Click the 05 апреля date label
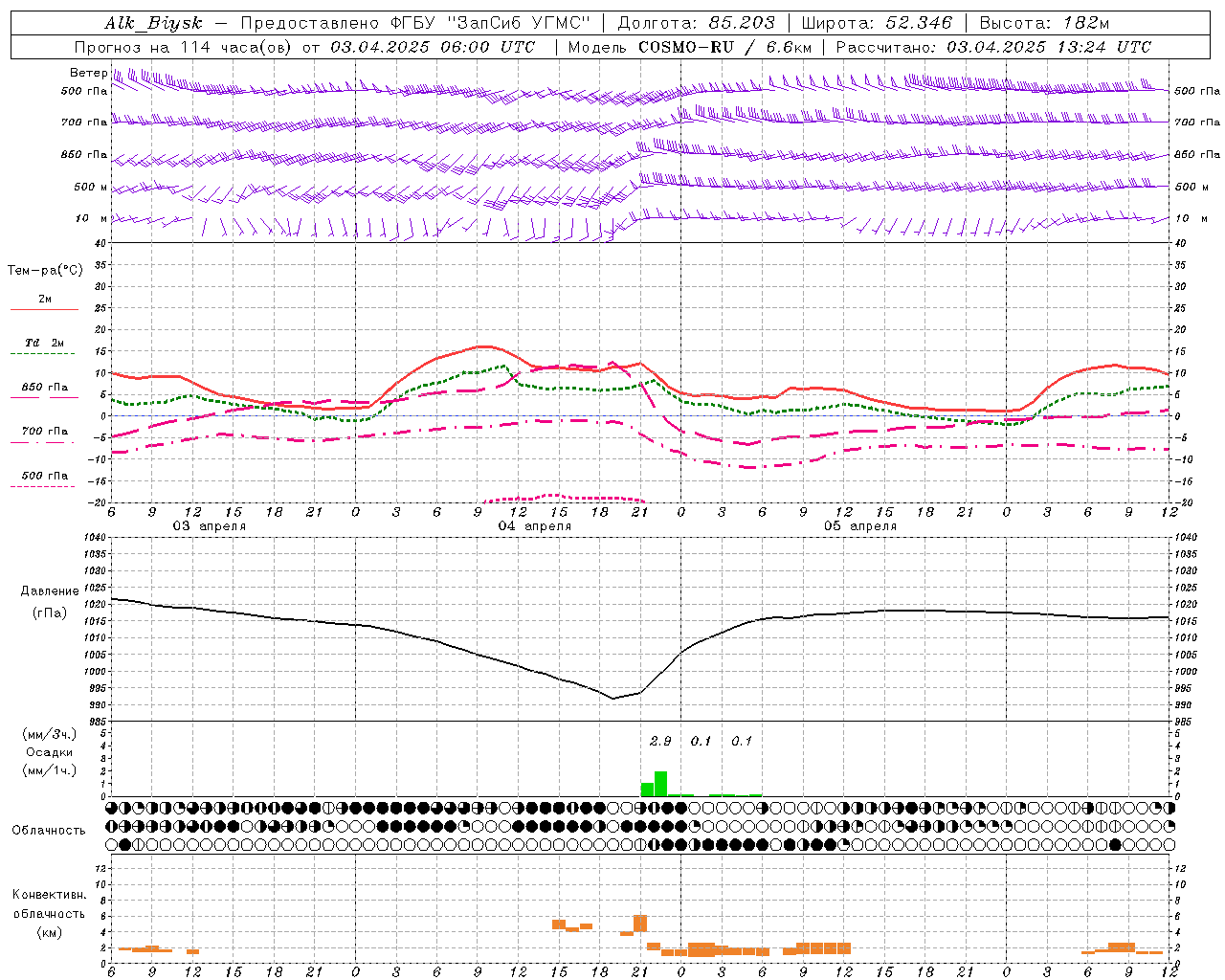Viewport: 1225px width, 980px height. 859,526
